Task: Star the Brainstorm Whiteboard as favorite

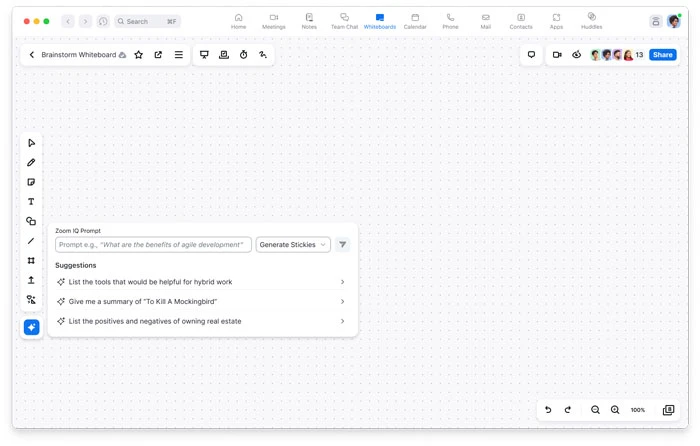Action: click(x=139, y=55)
